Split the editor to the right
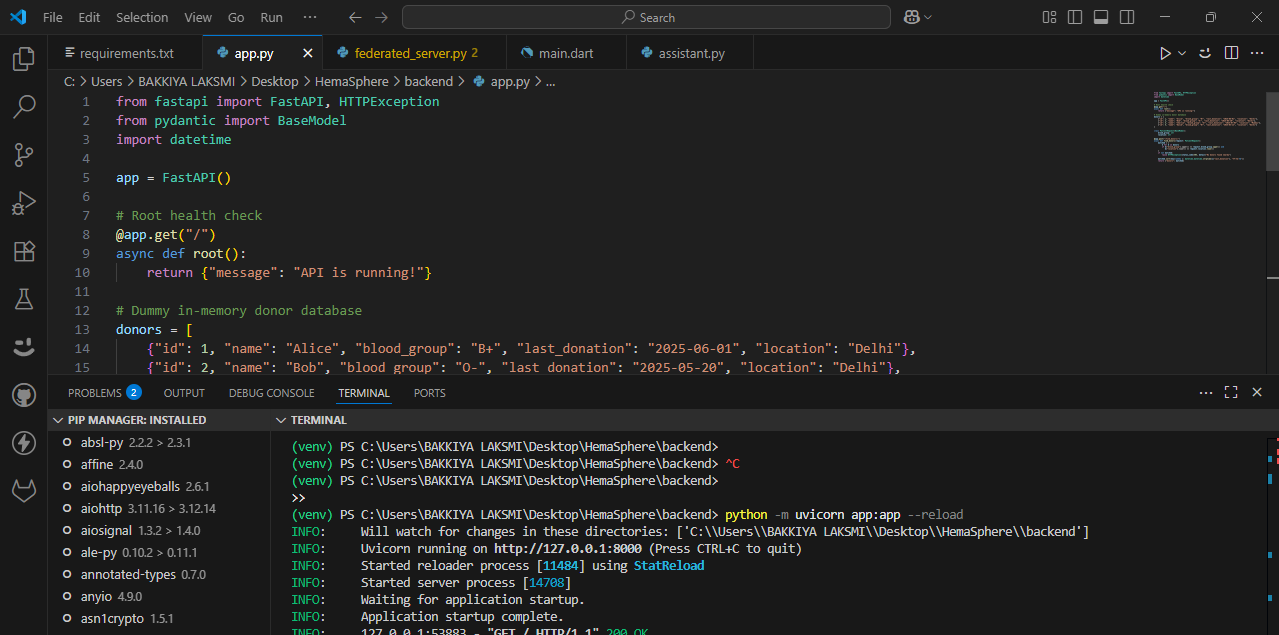Screen dimensions: 1279x635 point(1231,53)
